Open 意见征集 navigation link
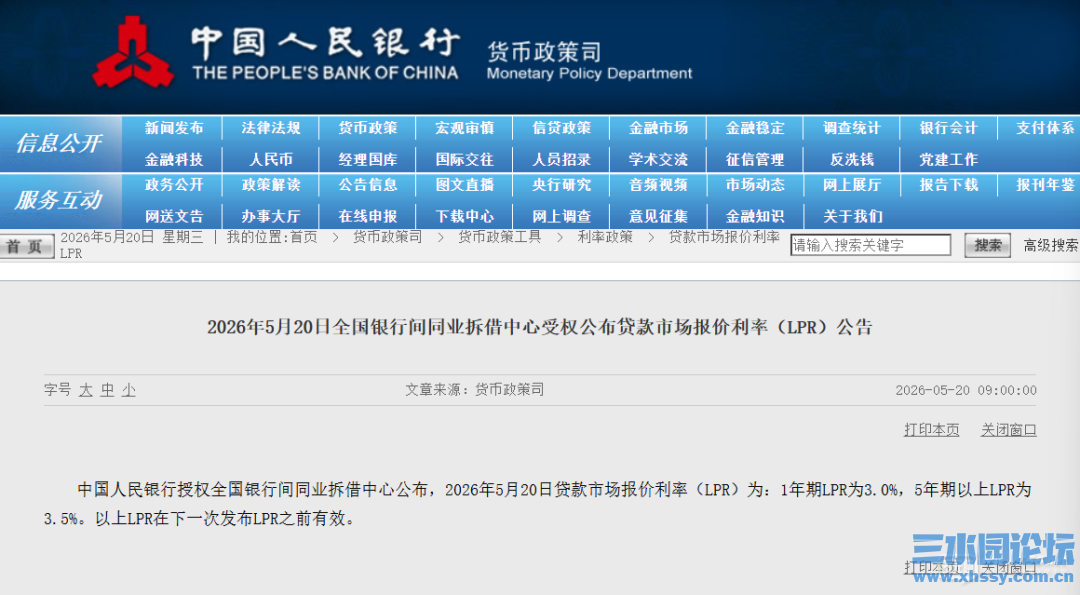 (x=658, y=216)
